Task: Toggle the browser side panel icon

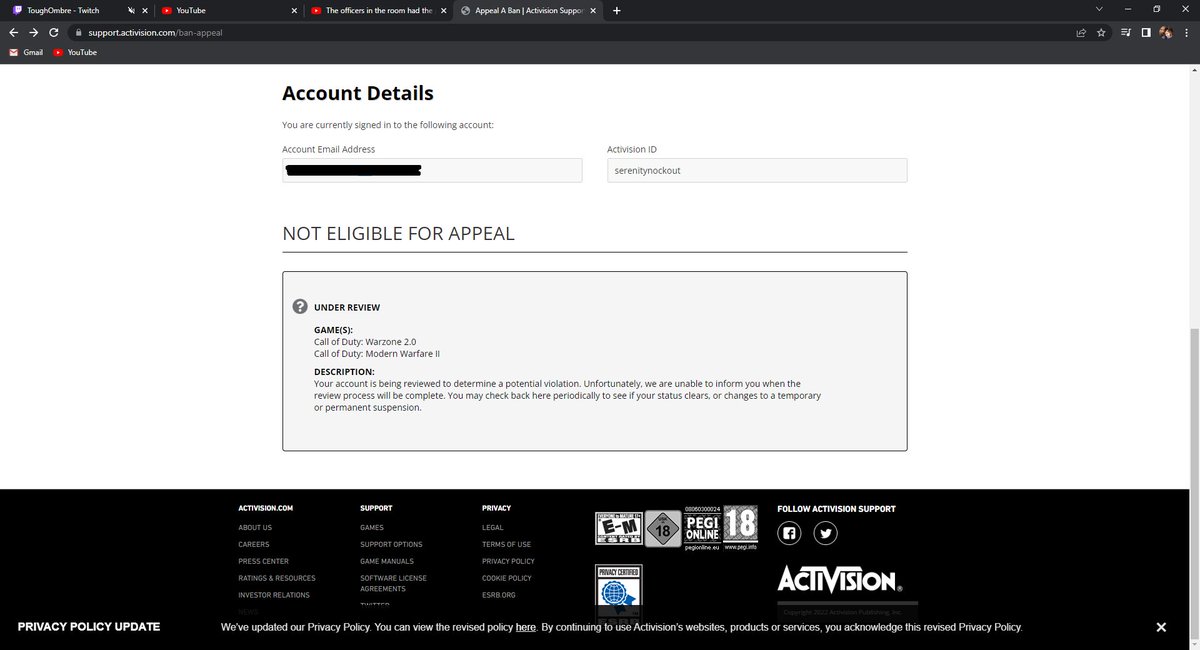Action: pyautogui.click(x=1146, y=32)
